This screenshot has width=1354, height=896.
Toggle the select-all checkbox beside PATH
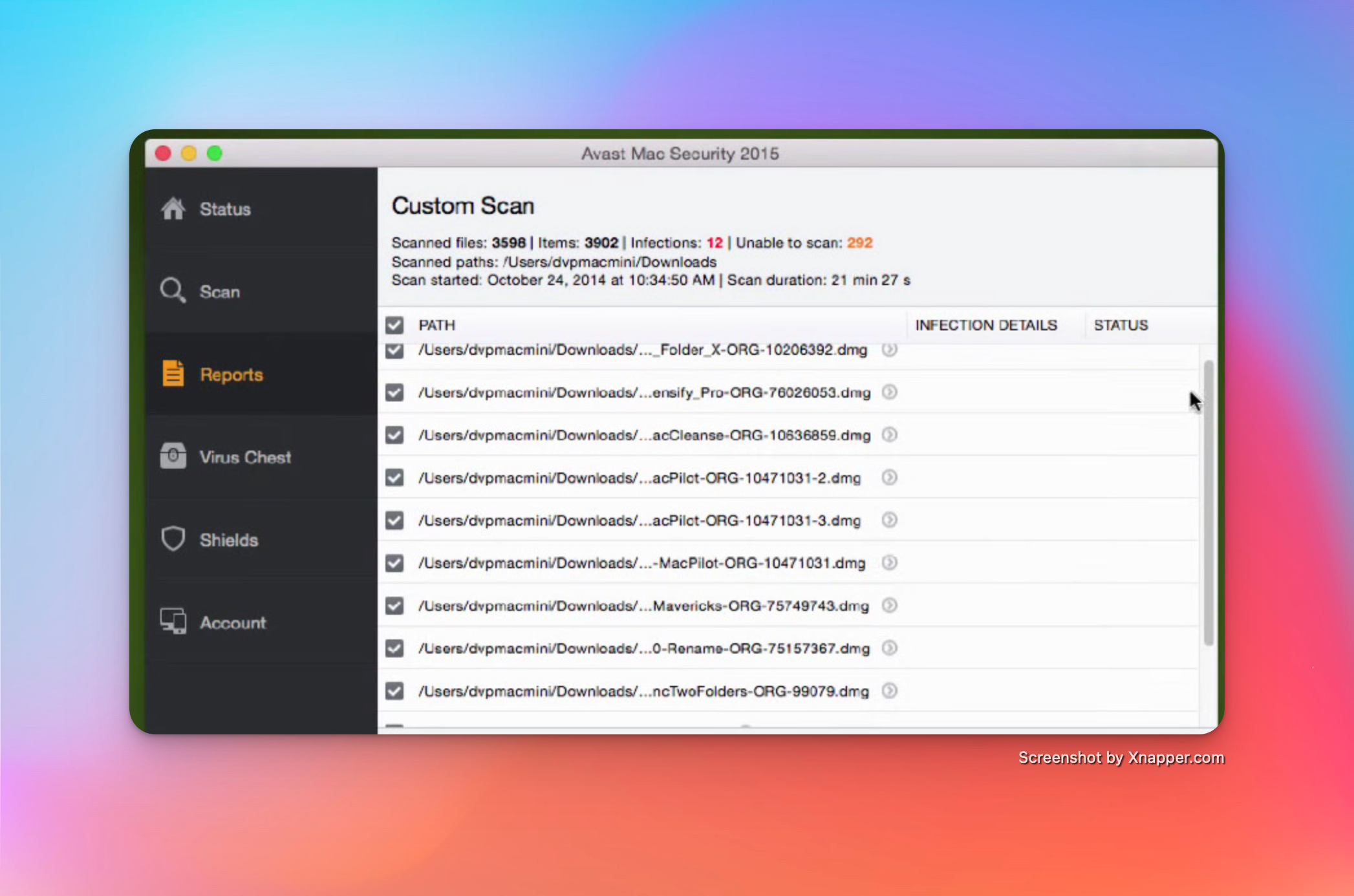tap(394, 325)
